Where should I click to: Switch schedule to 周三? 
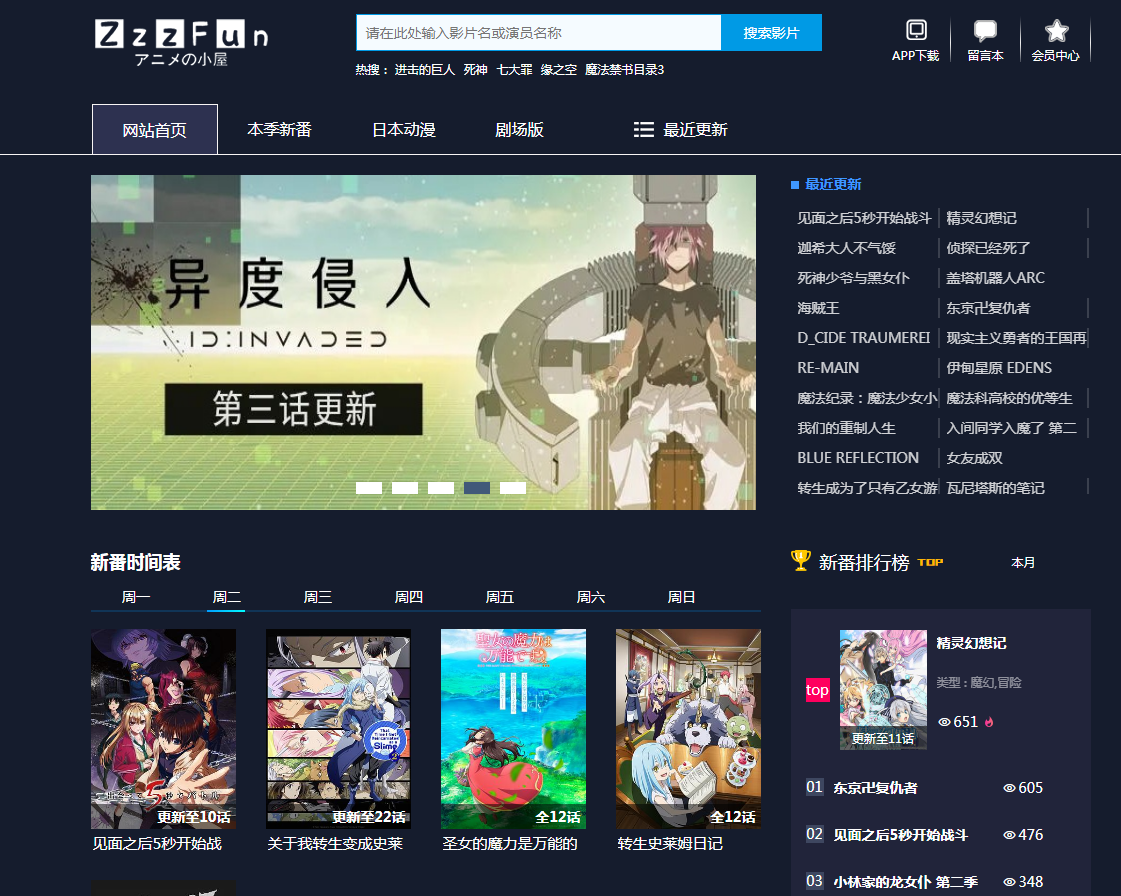(x=317, y=596)
